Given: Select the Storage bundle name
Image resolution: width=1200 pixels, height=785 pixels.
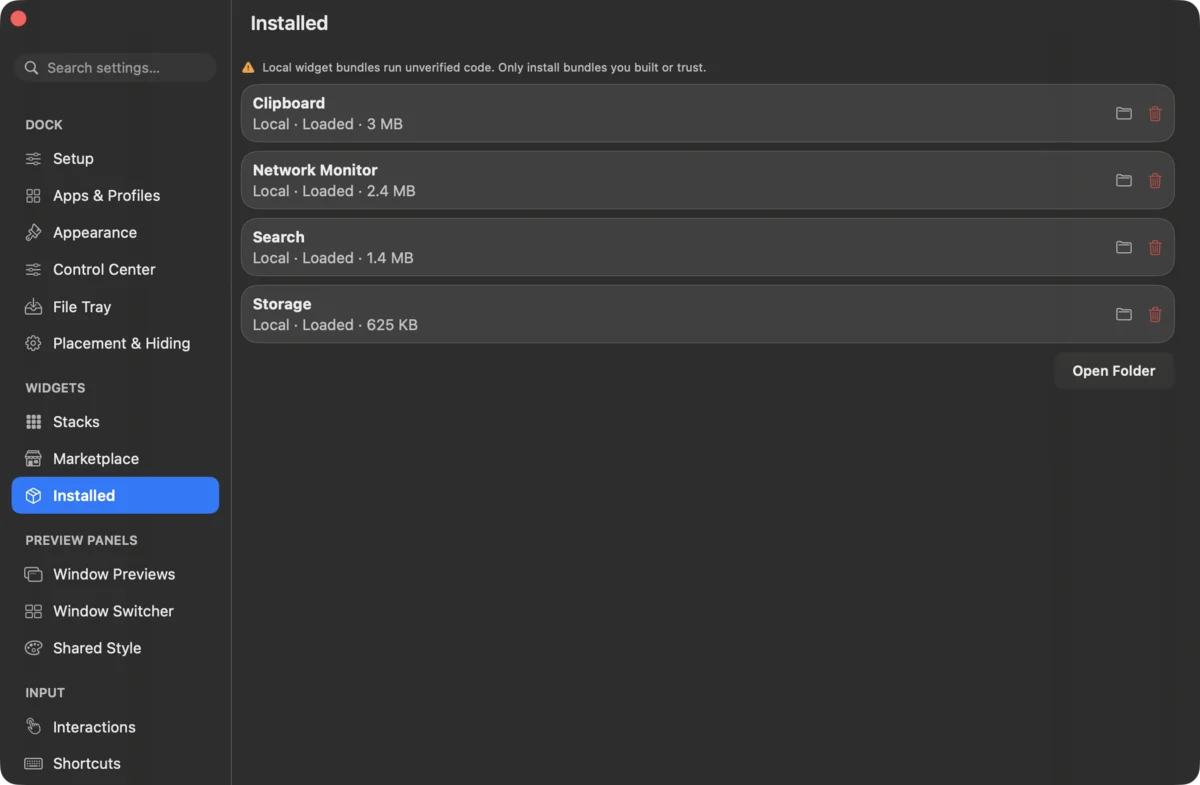Looking at the screenshot, I should click(x=282, y=304).
